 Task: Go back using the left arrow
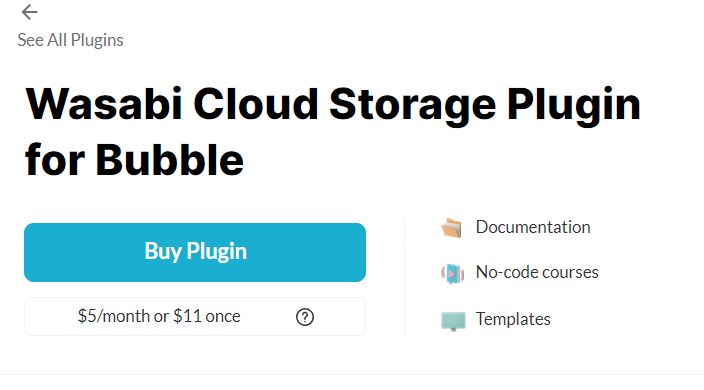click(x=29, y=12)
